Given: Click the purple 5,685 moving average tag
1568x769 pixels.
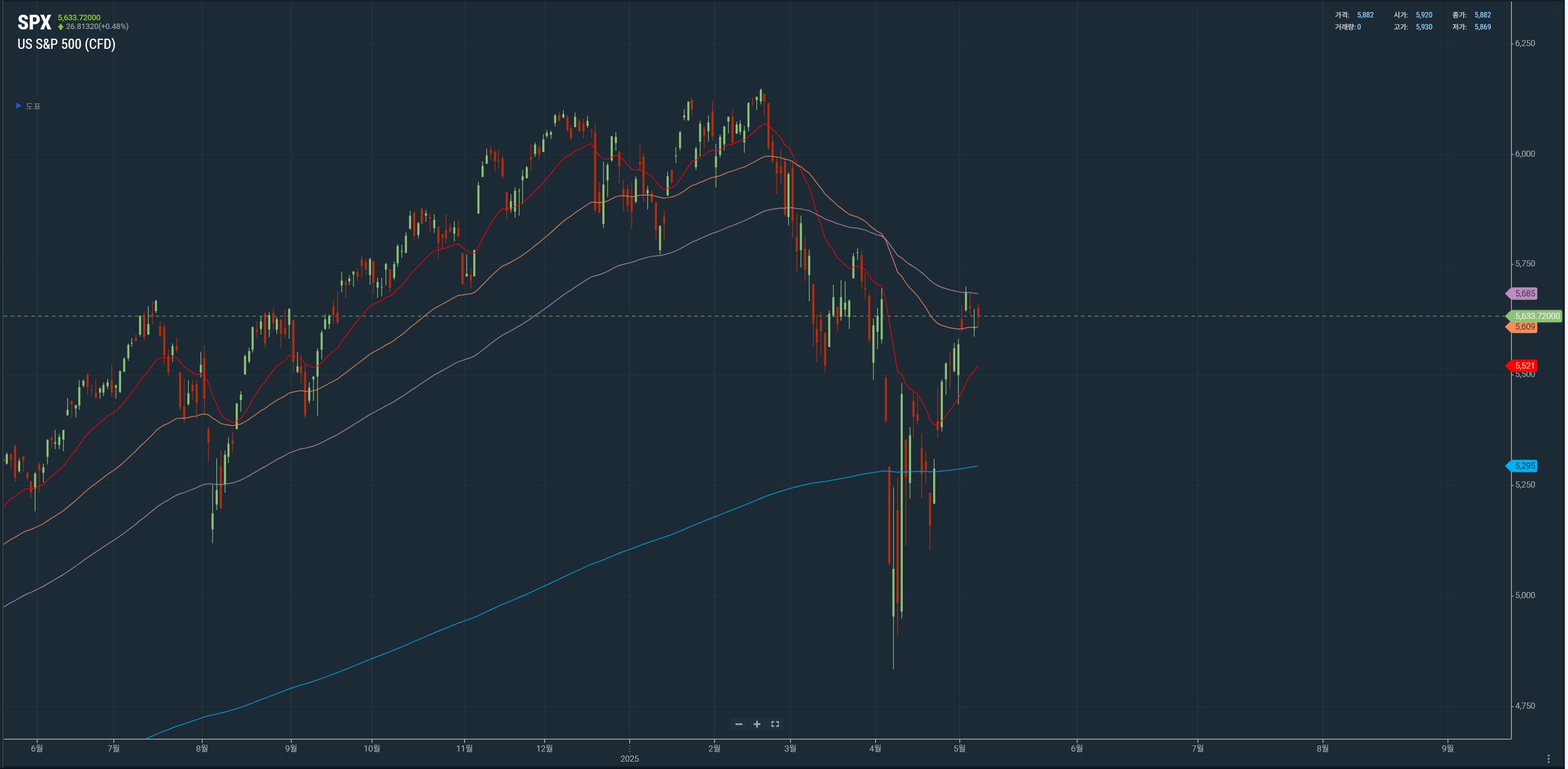Looking at the screenshot, I should (x=1522, y=293).
